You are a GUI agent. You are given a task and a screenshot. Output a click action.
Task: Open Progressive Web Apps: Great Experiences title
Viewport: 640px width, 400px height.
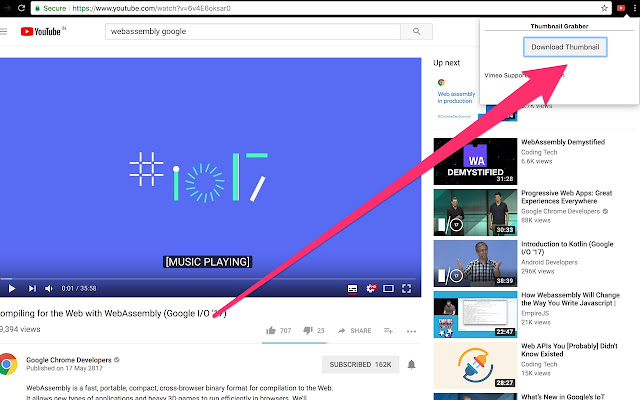point(567,197)
